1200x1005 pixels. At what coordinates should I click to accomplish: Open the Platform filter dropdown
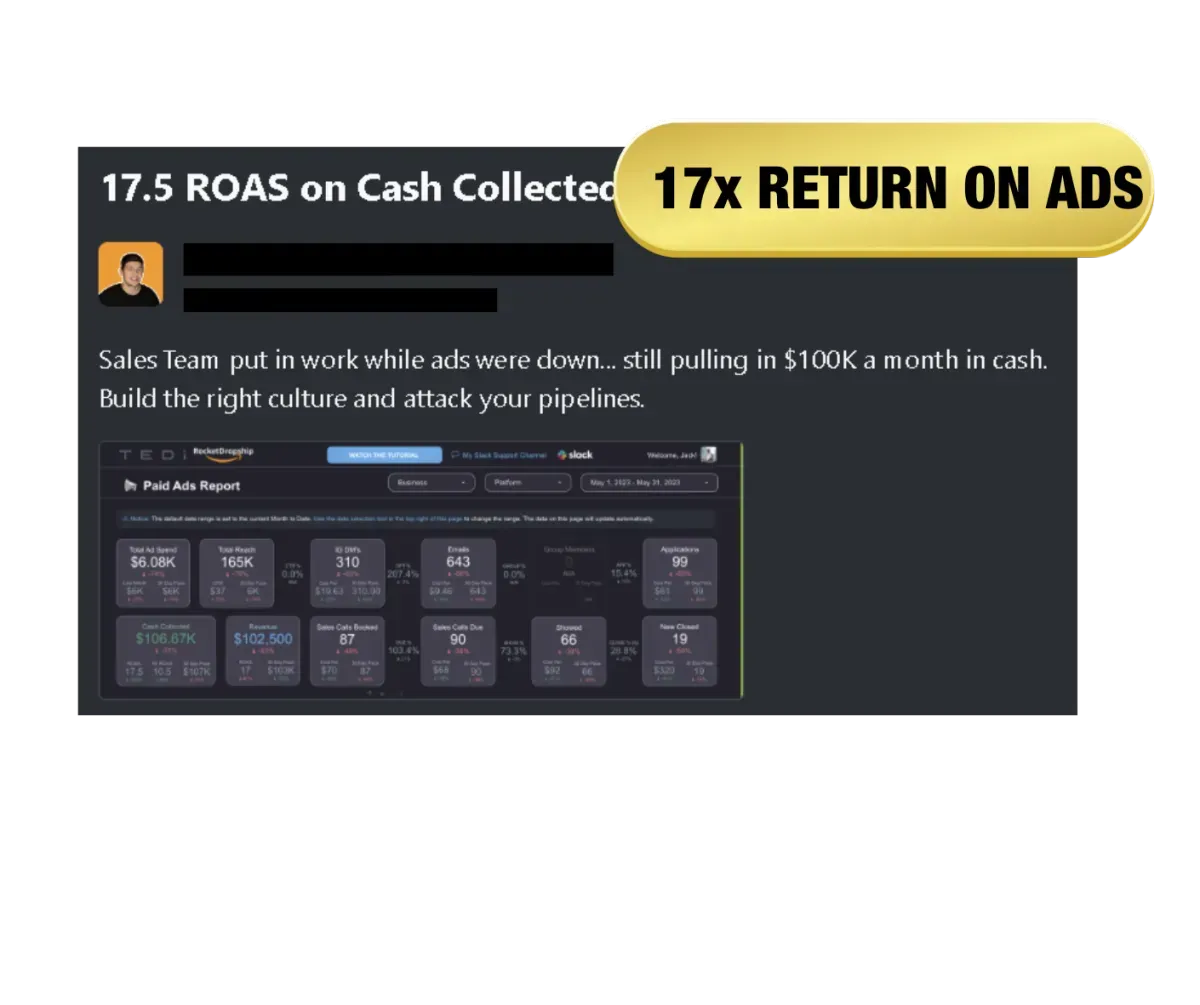pos(528,482)
